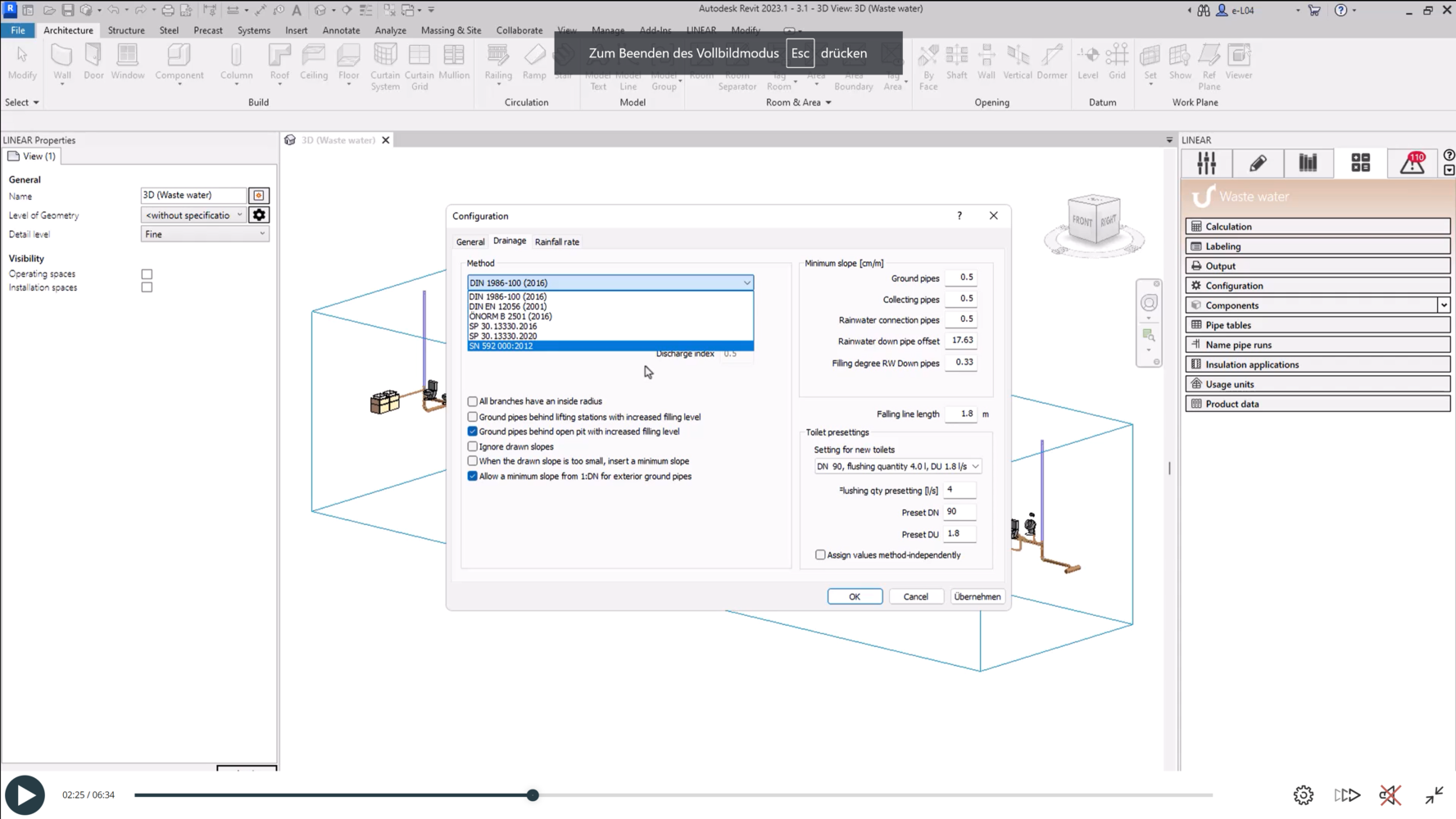
Task: Click the ViewCube in the 3D view
Action: [x=1094, y=221]
